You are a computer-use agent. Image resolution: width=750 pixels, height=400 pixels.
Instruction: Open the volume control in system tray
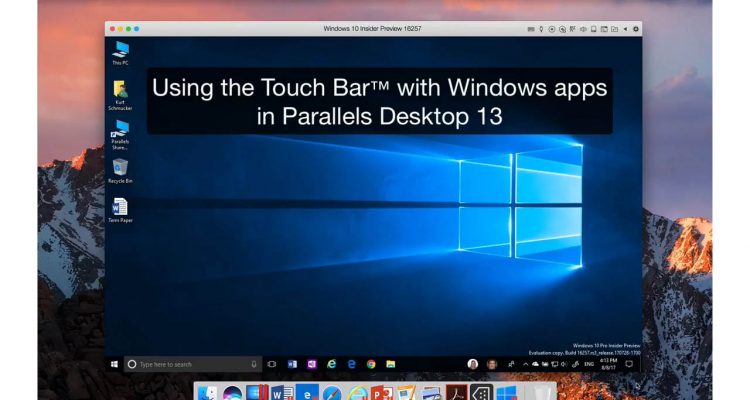[564, 364]
